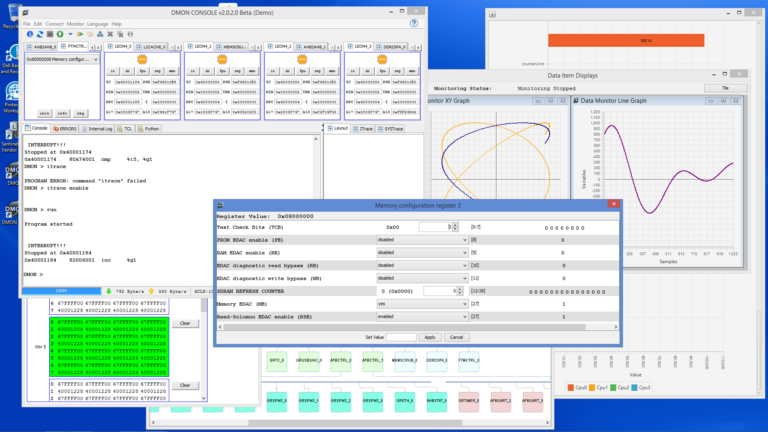Click the Tile button in Data Item Displays

tap(725, 88)
